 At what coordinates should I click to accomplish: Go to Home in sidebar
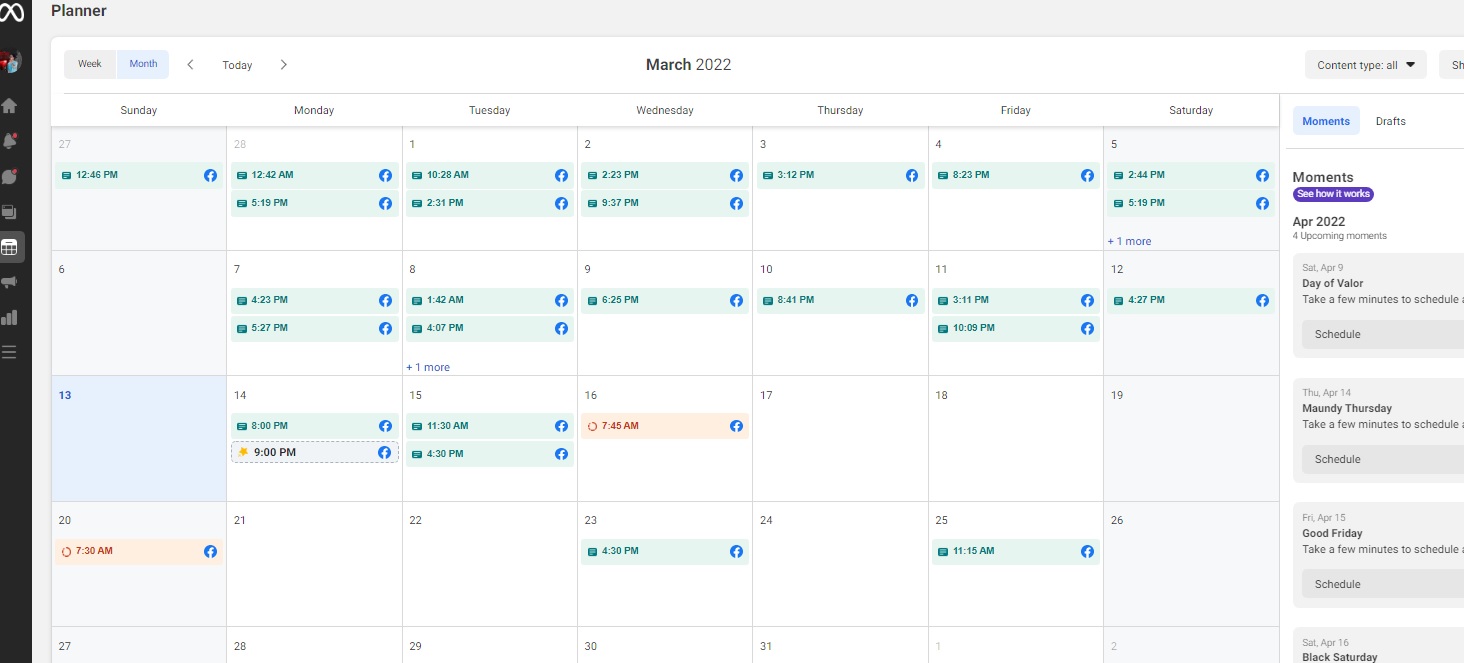pos(10,106)
